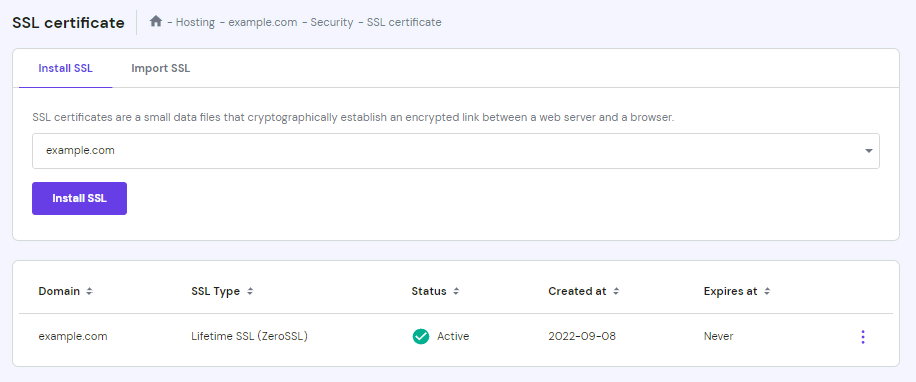Sort table by SSL Type arrows

pyautogui.click(x=250, y=291)
